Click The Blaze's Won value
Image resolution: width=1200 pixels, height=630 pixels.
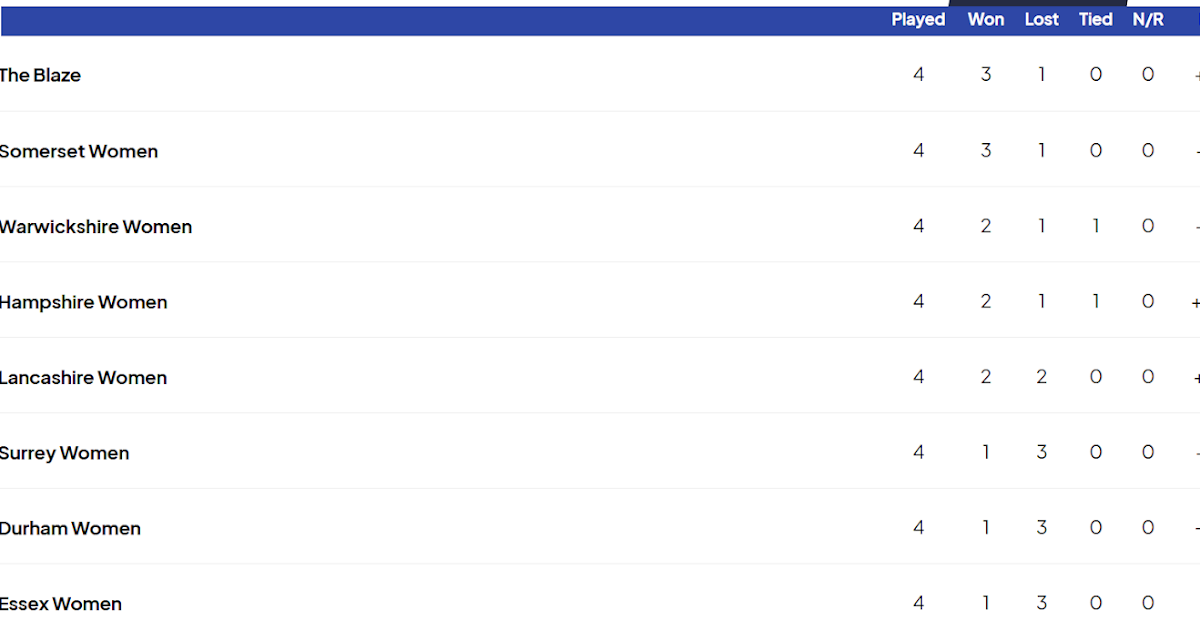pos(986,75)
